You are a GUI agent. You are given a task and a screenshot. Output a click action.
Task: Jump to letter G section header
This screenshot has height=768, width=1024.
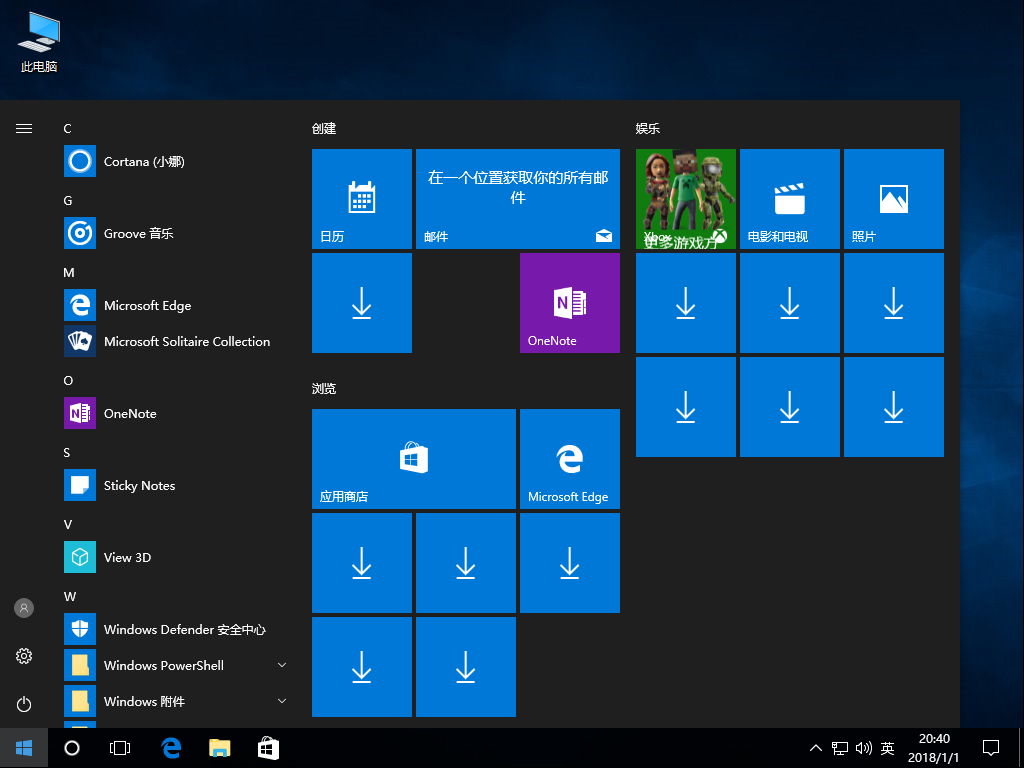(68, 200)
